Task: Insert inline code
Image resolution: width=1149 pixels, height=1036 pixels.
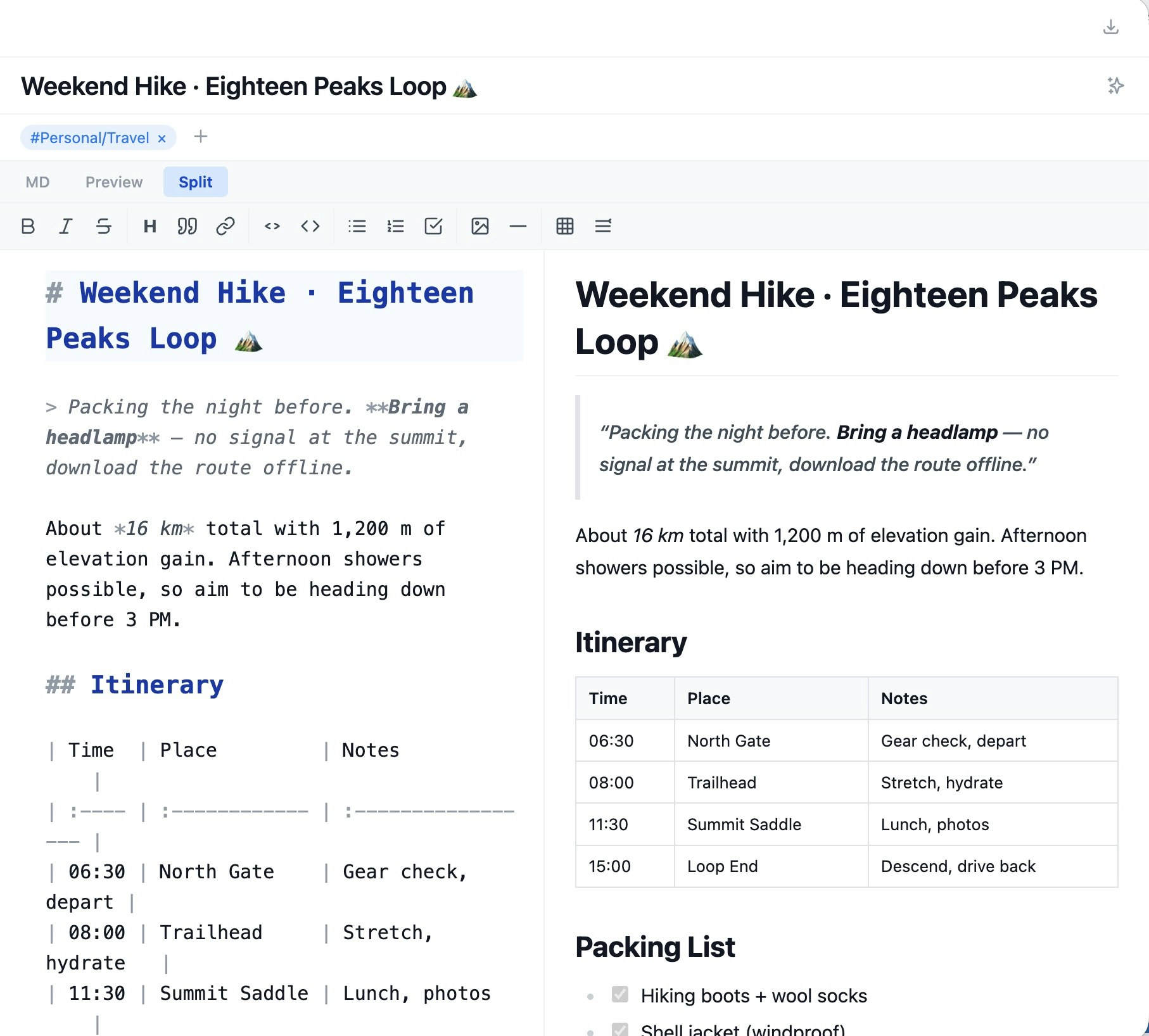Action: [272, 226]
